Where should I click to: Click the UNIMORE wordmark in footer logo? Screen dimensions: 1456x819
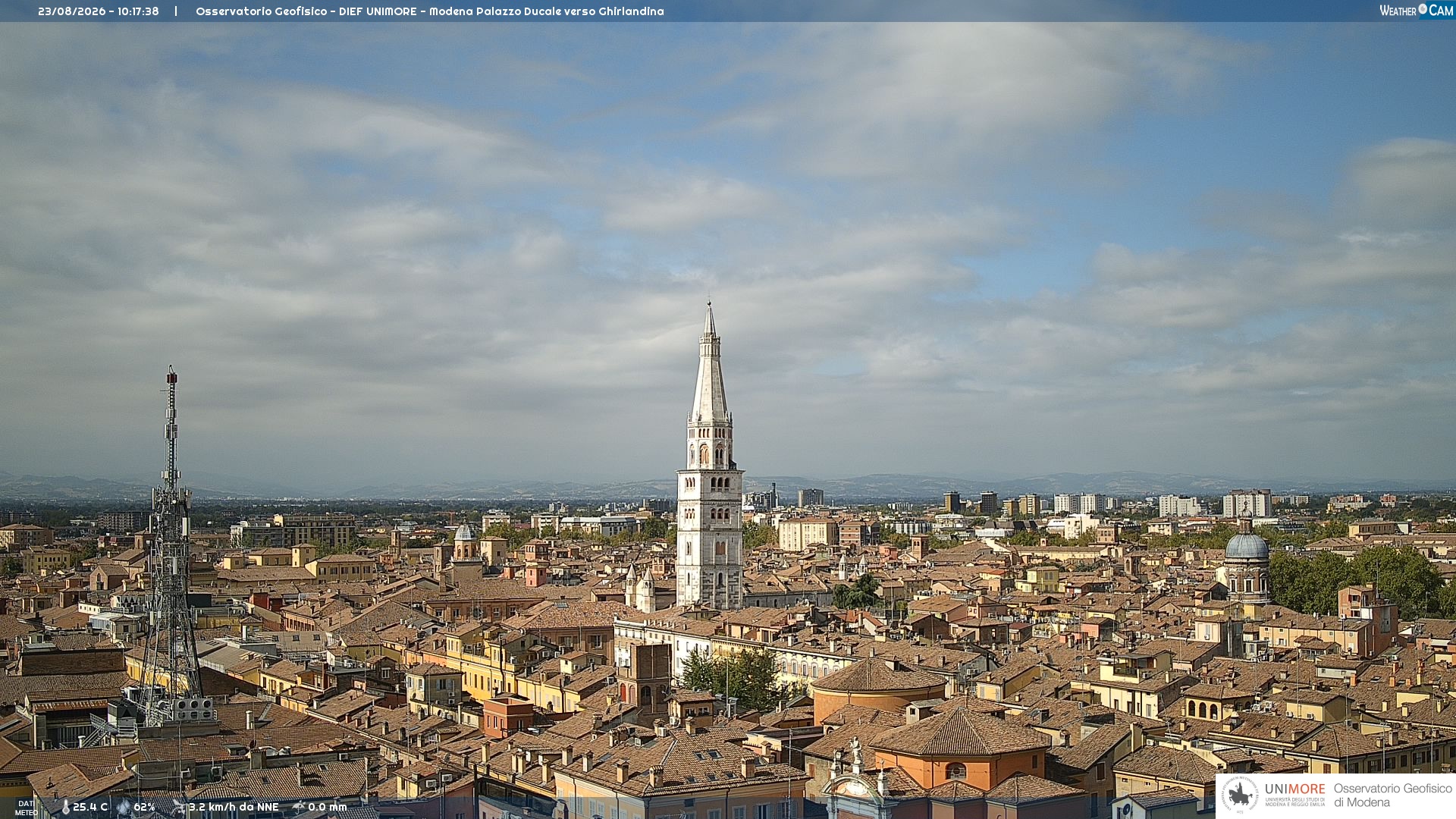tap(1295, 789)
